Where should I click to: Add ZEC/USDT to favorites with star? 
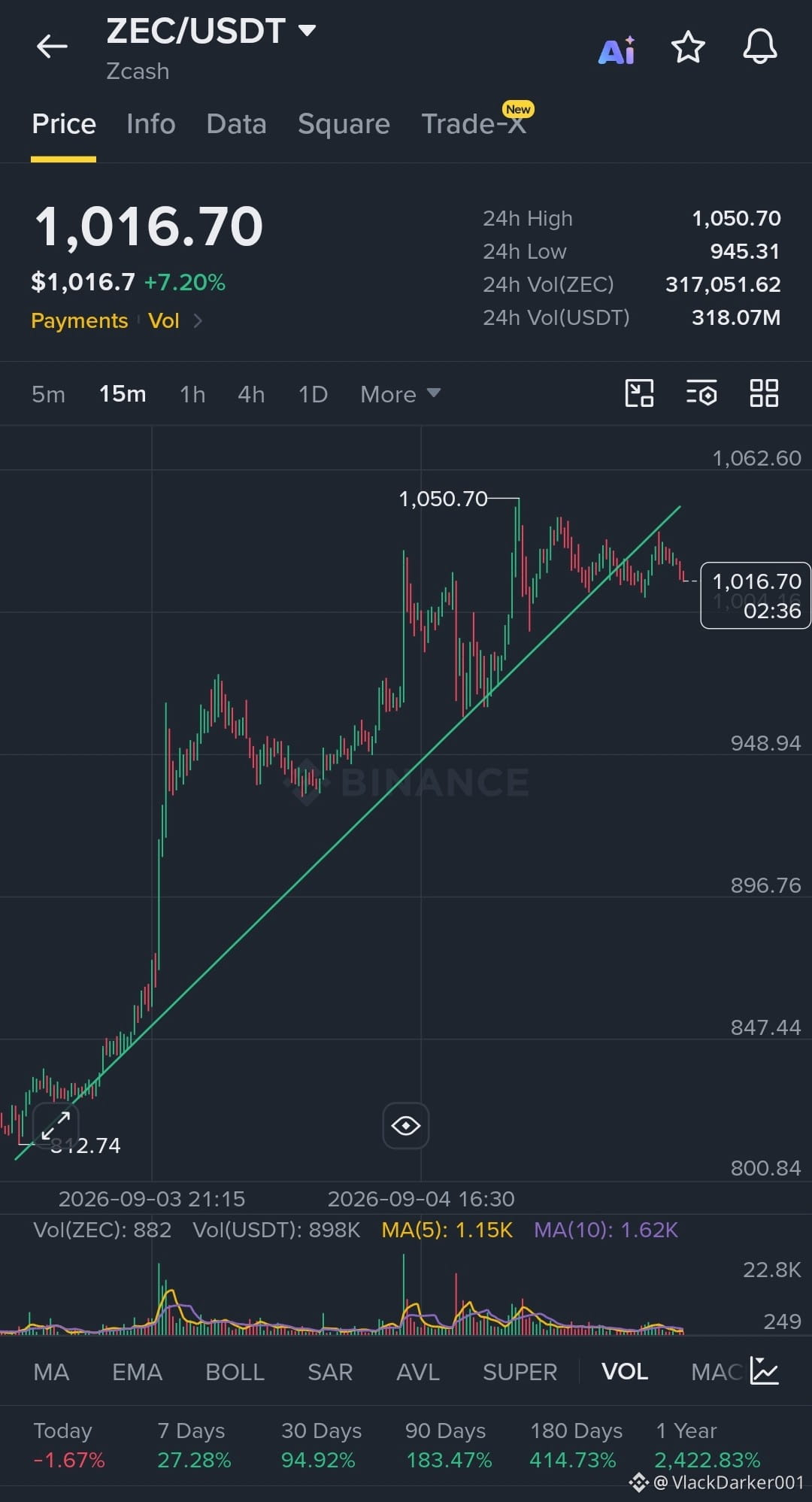pyautogui.click(x=688, y=47)
